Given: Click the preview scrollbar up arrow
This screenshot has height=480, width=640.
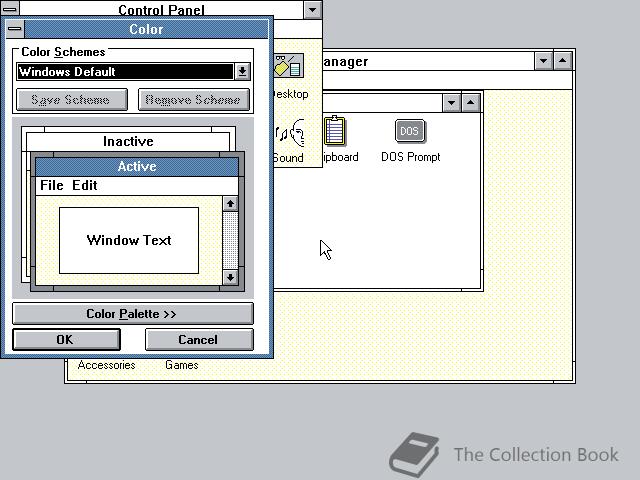Looking at the screenshot, I should click(230, 204).
